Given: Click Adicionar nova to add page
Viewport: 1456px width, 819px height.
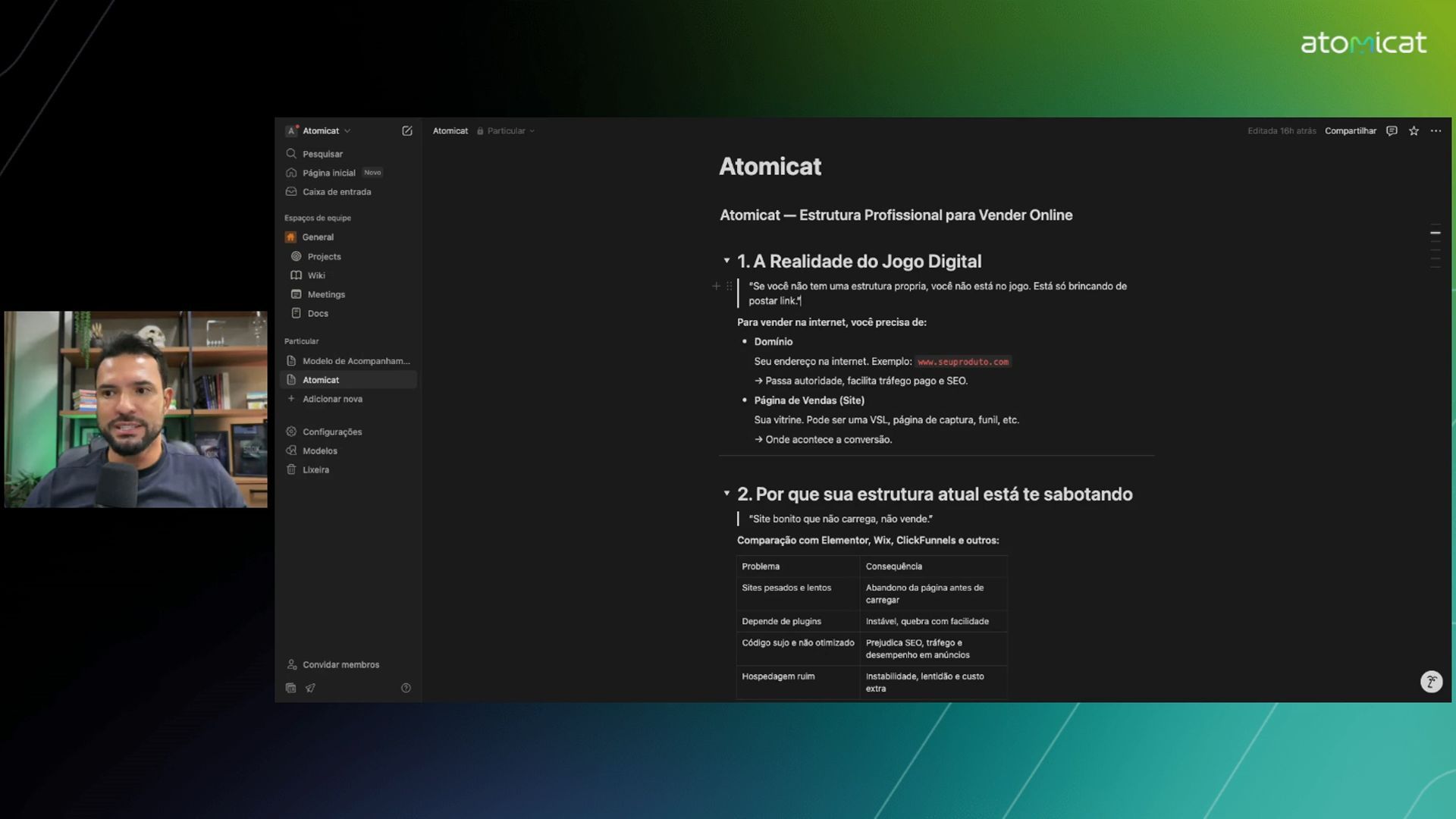Looking at the screenshot, I should pyautogui.click(x=349, y=399).
